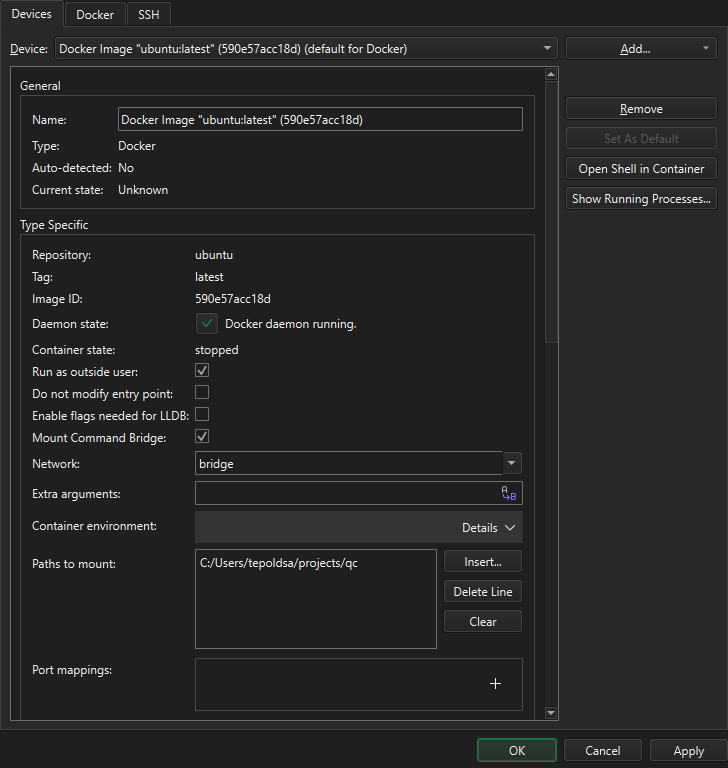Open the Network bridge dropdown arrow
The width and height of the screenshot is (728, 768).
512,463
